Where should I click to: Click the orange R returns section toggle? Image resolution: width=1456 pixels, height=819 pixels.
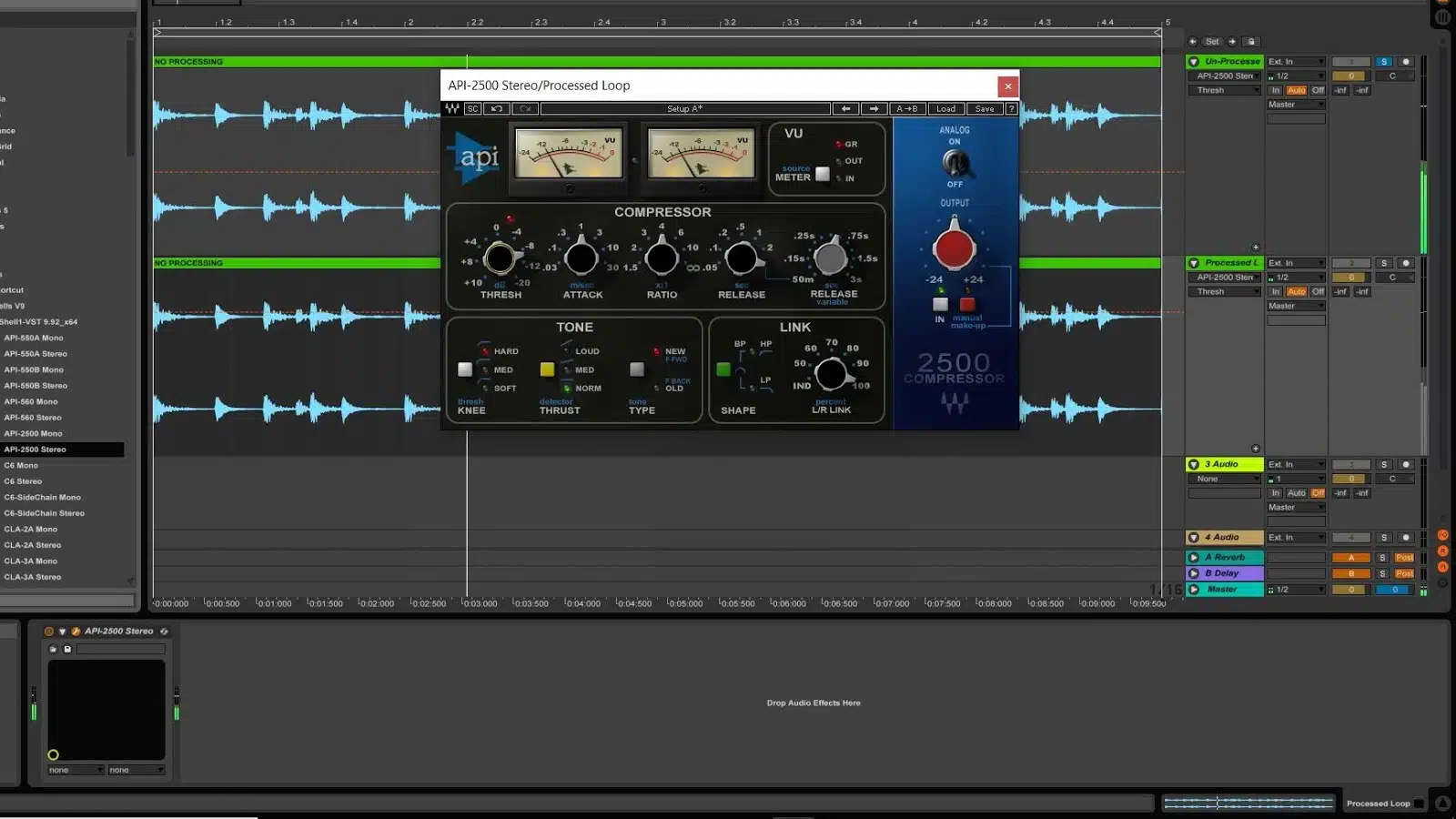coord(1442,551)
